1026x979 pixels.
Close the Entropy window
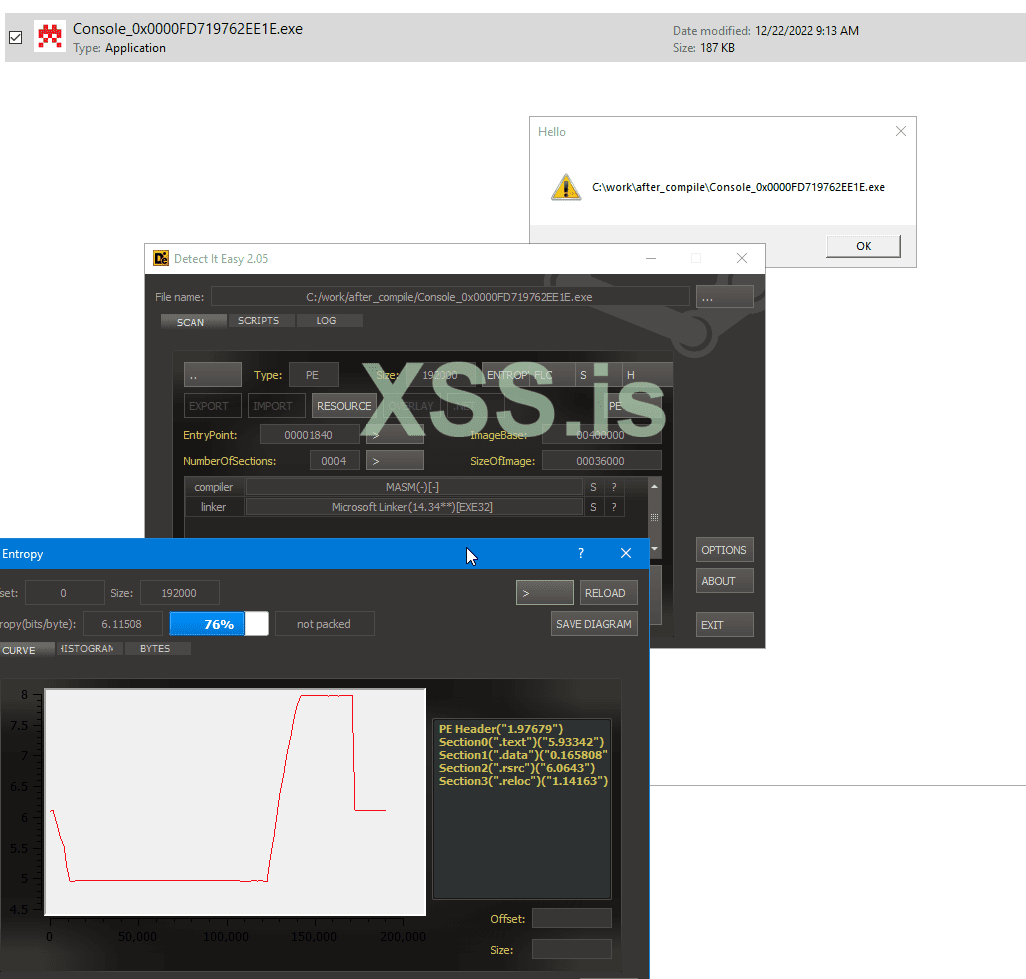point(626,554)
